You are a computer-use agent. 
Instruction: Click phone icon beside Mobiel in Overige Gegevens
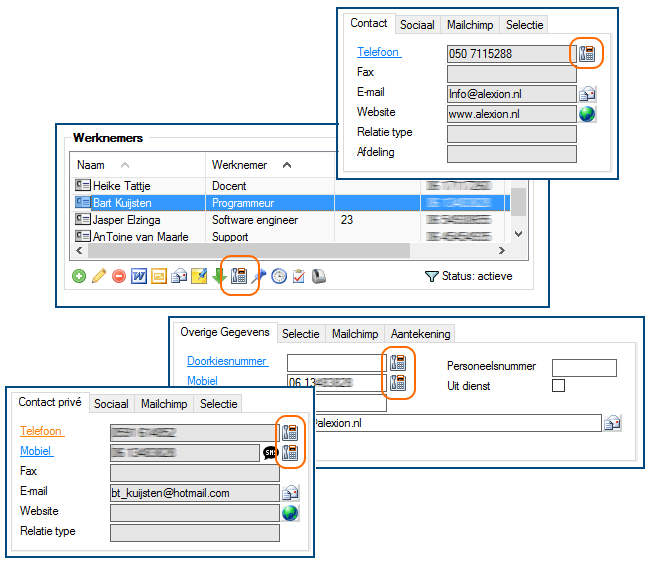tap(398, 383)
